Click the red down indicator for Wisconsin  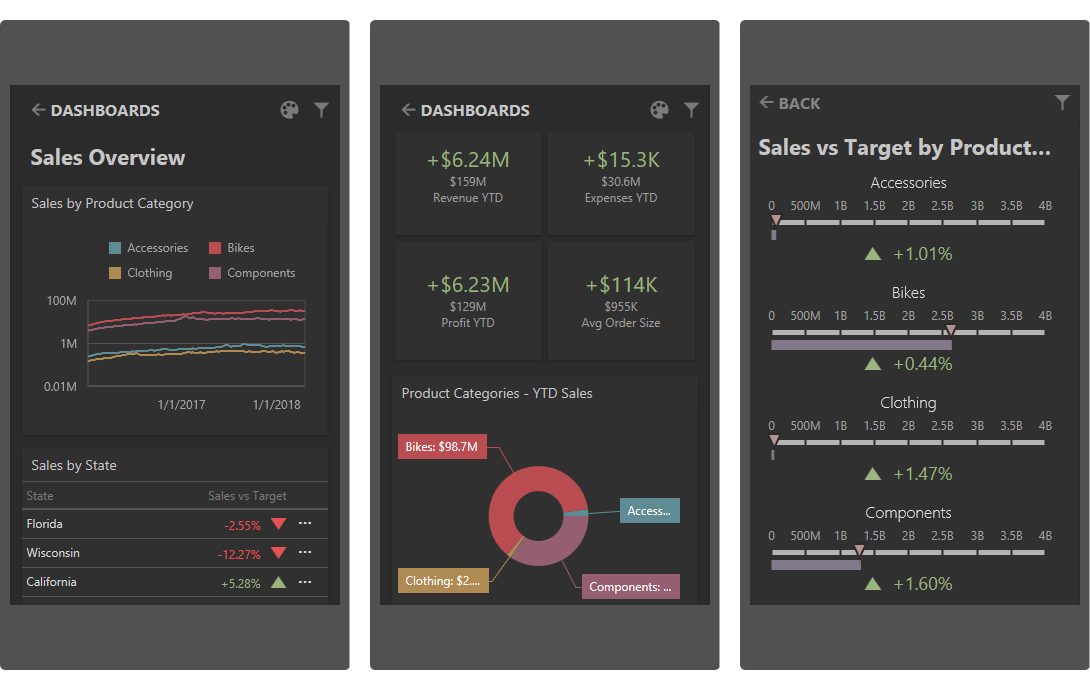279,553
